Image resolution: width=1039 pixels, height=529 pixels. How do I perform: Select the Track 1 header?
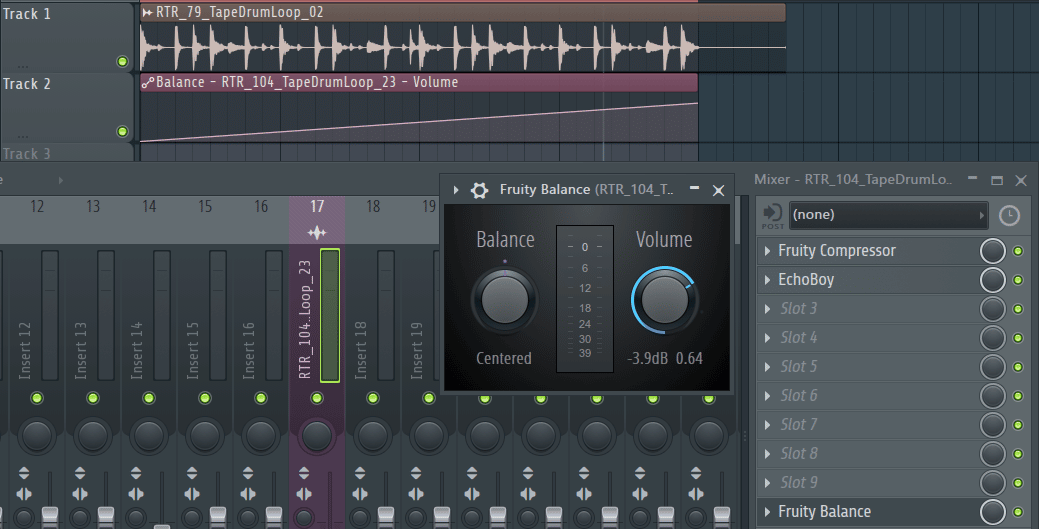coord(66,37)
